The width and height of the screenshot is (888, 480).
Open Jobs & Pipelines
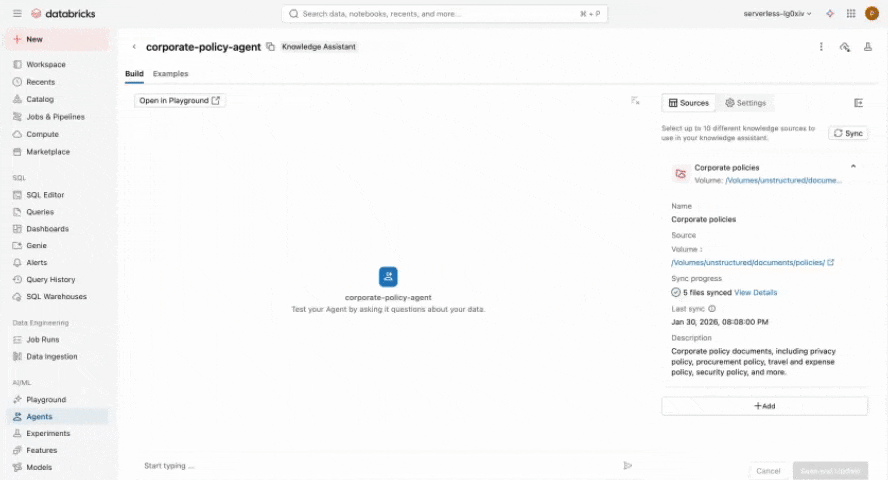click(57, 117)
